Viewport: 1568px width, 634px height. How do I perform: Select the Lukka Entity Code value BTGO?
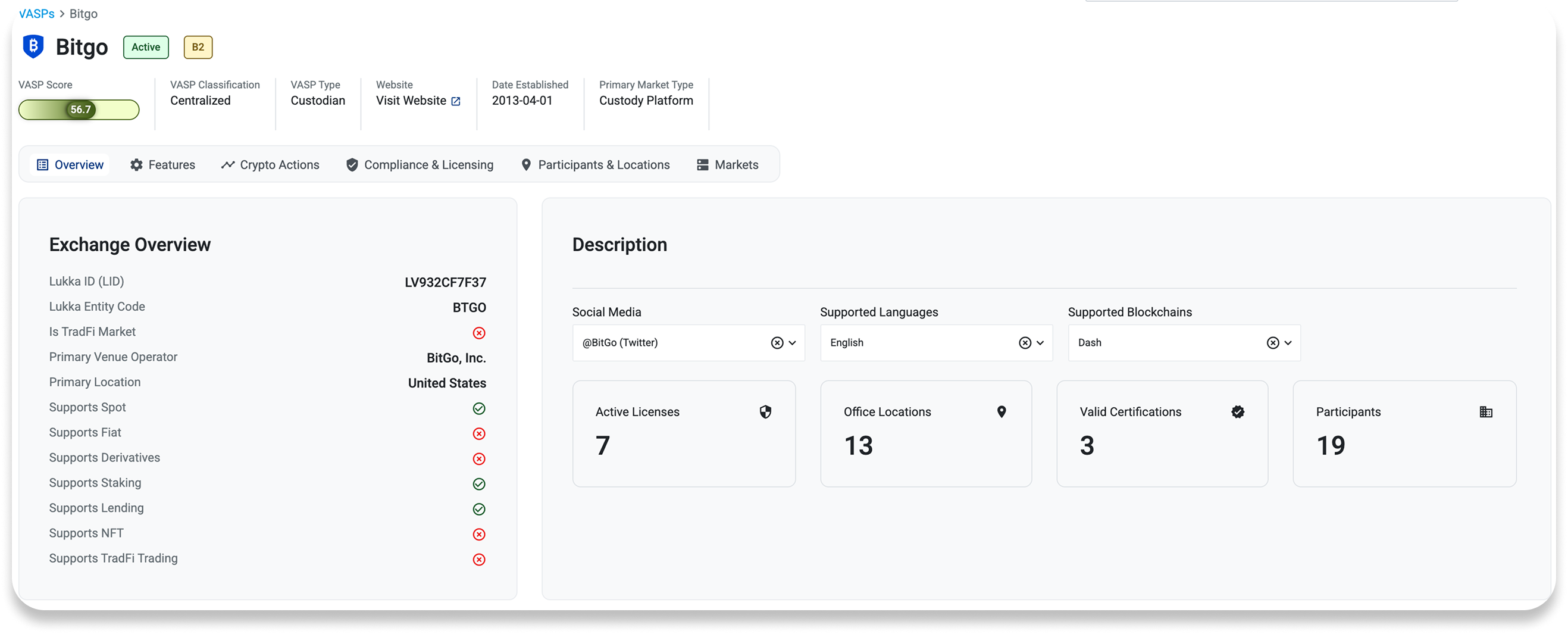pyautogui.click(x=470, y=308)
